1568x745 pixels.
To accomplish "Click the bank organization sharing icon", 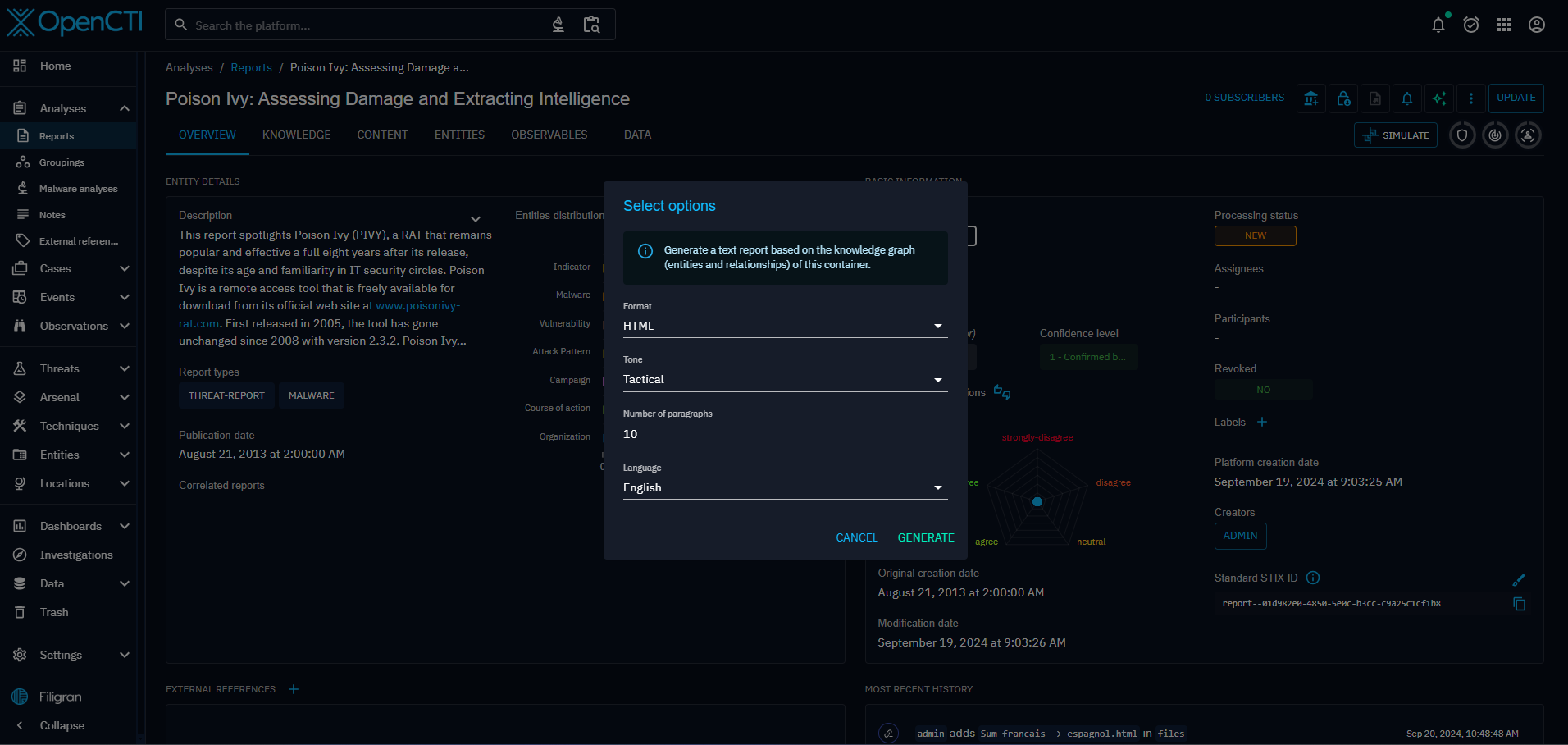I will pos(1311,98).
